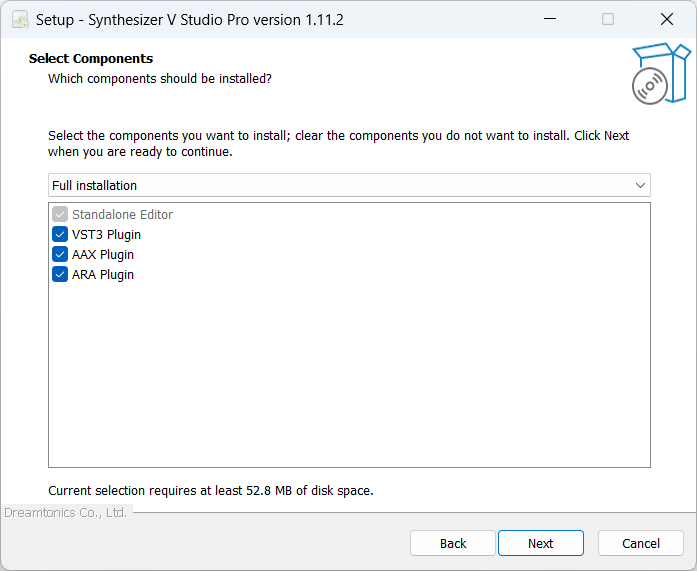Select the ARA Plugin label text
Screen dimensions: 697x571
(103, 275)
